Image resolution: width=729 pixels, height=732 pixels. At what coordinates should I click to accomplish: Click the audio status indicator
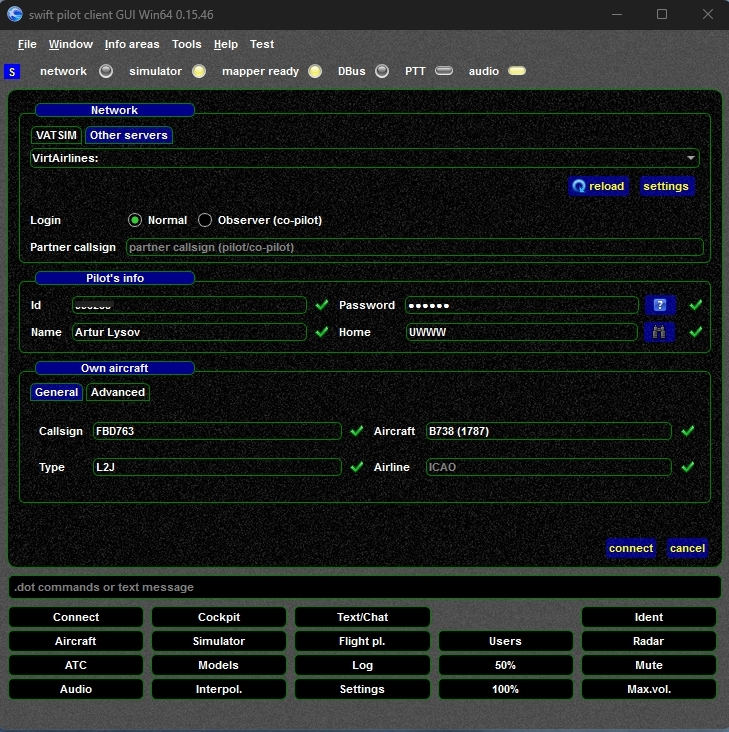[516, 71]
